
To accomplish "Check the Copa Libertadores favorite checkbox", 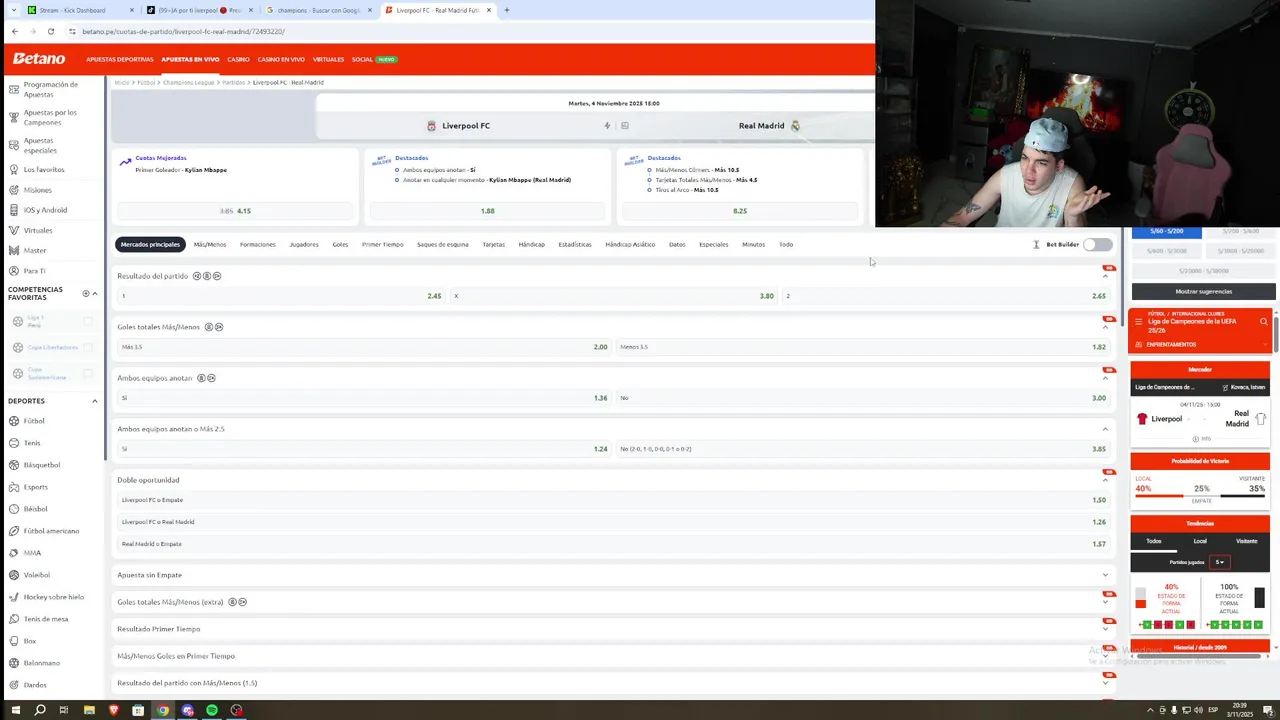I will pyautogui.click(x=88, y=347).
